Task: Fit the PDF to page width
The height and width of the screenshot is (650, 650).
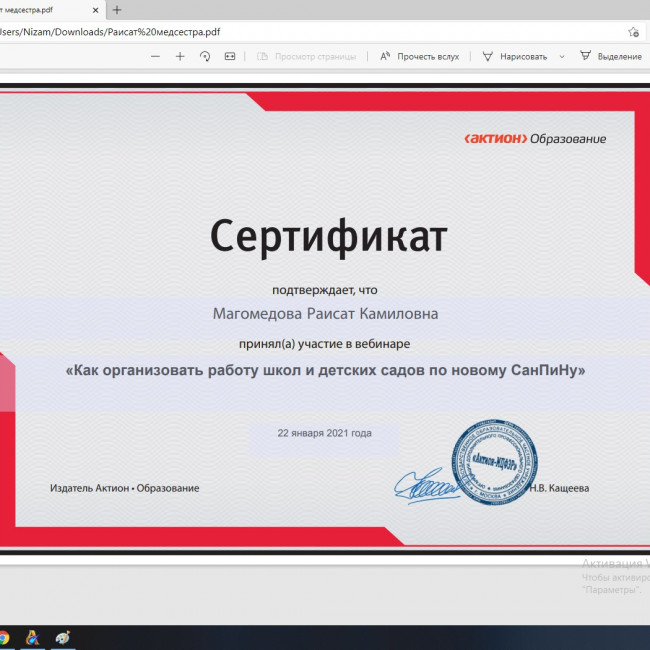Action: click(230, 56)
